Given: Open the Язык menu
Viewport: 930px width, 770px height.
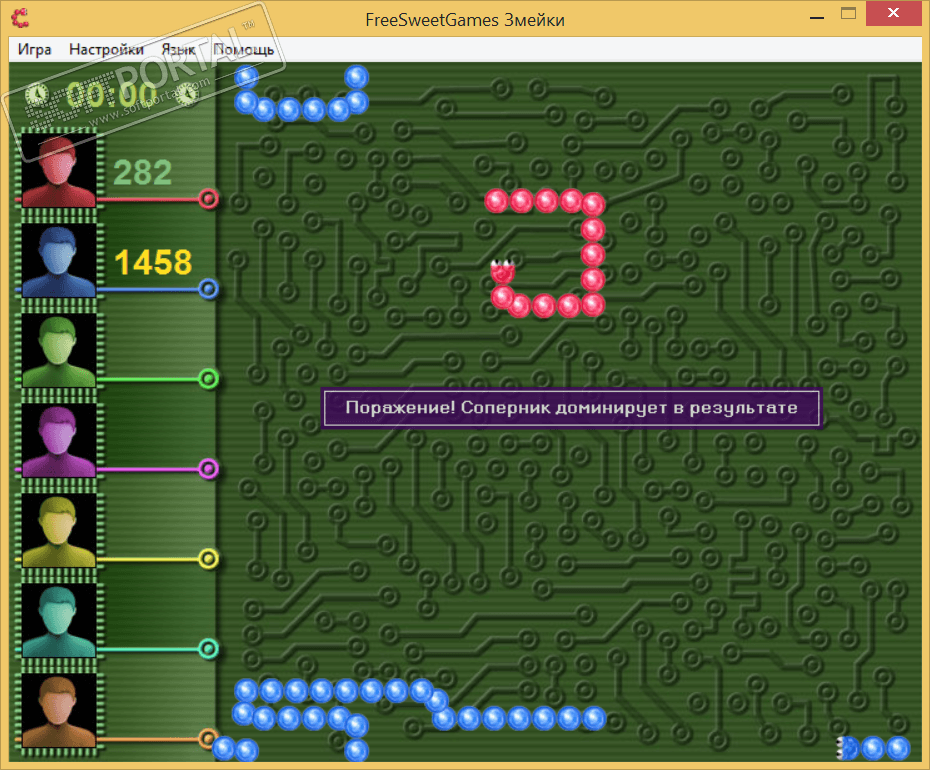Looking at the screenshot, I should pos(178,49).
